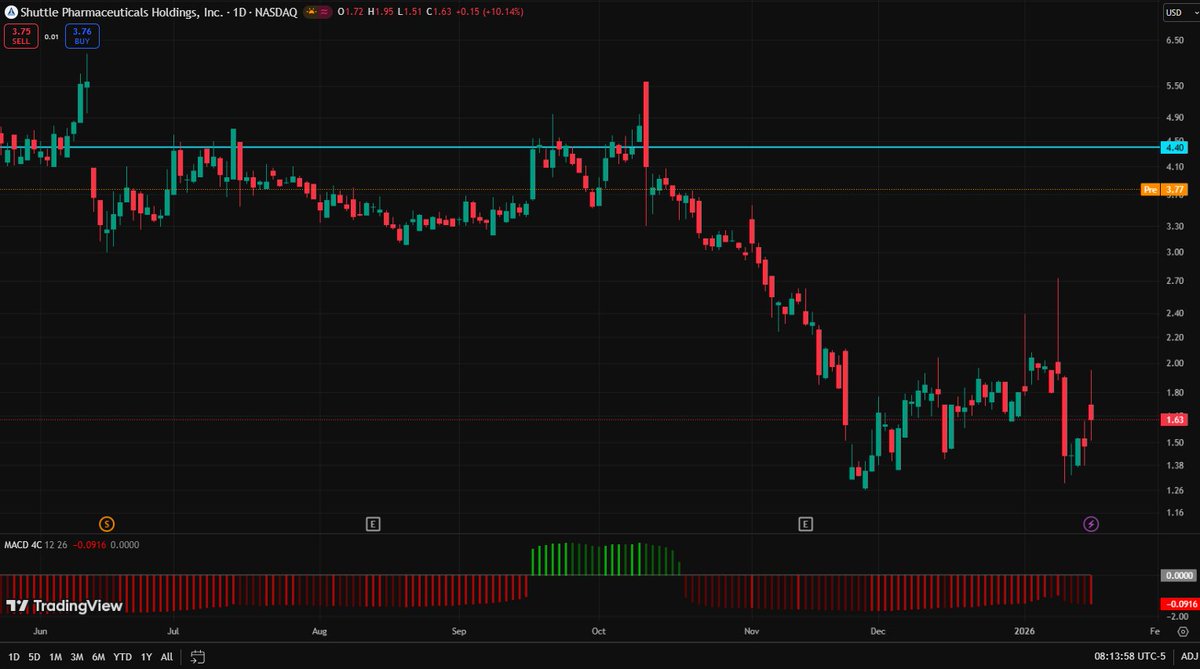Click the red 1.63 last price label
Screen dimensions: 1200x669
1174,420
